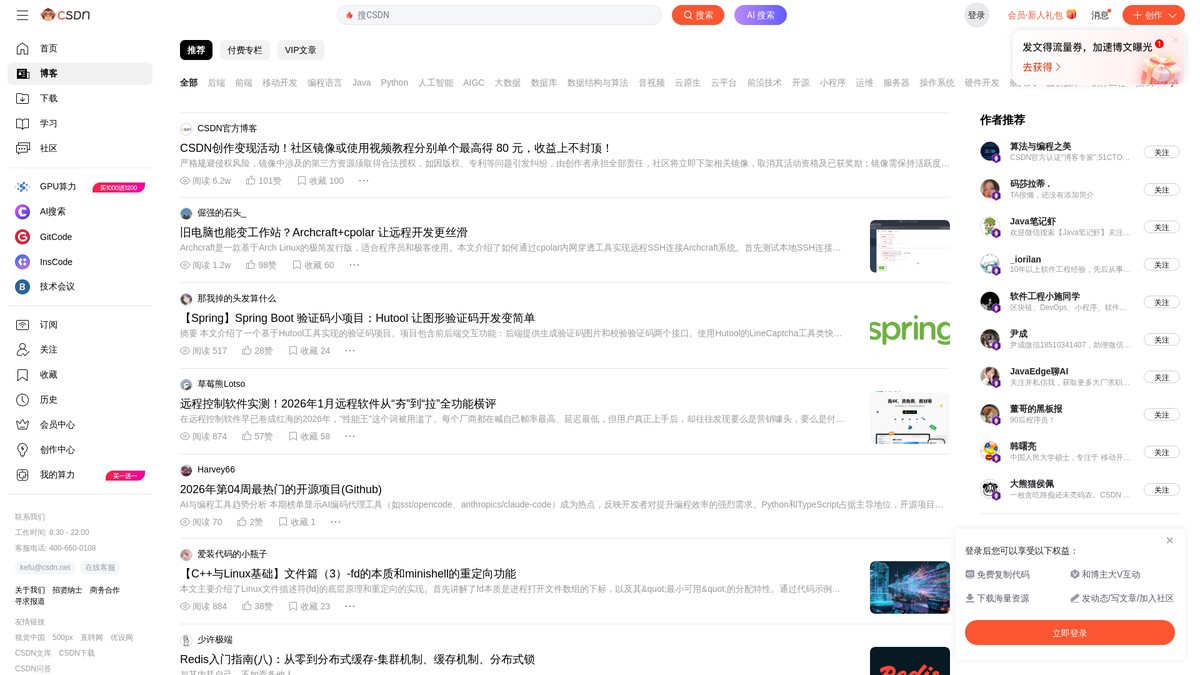Expand more categories with right arrow
1200x675 pixels.
click(1173, 83)
